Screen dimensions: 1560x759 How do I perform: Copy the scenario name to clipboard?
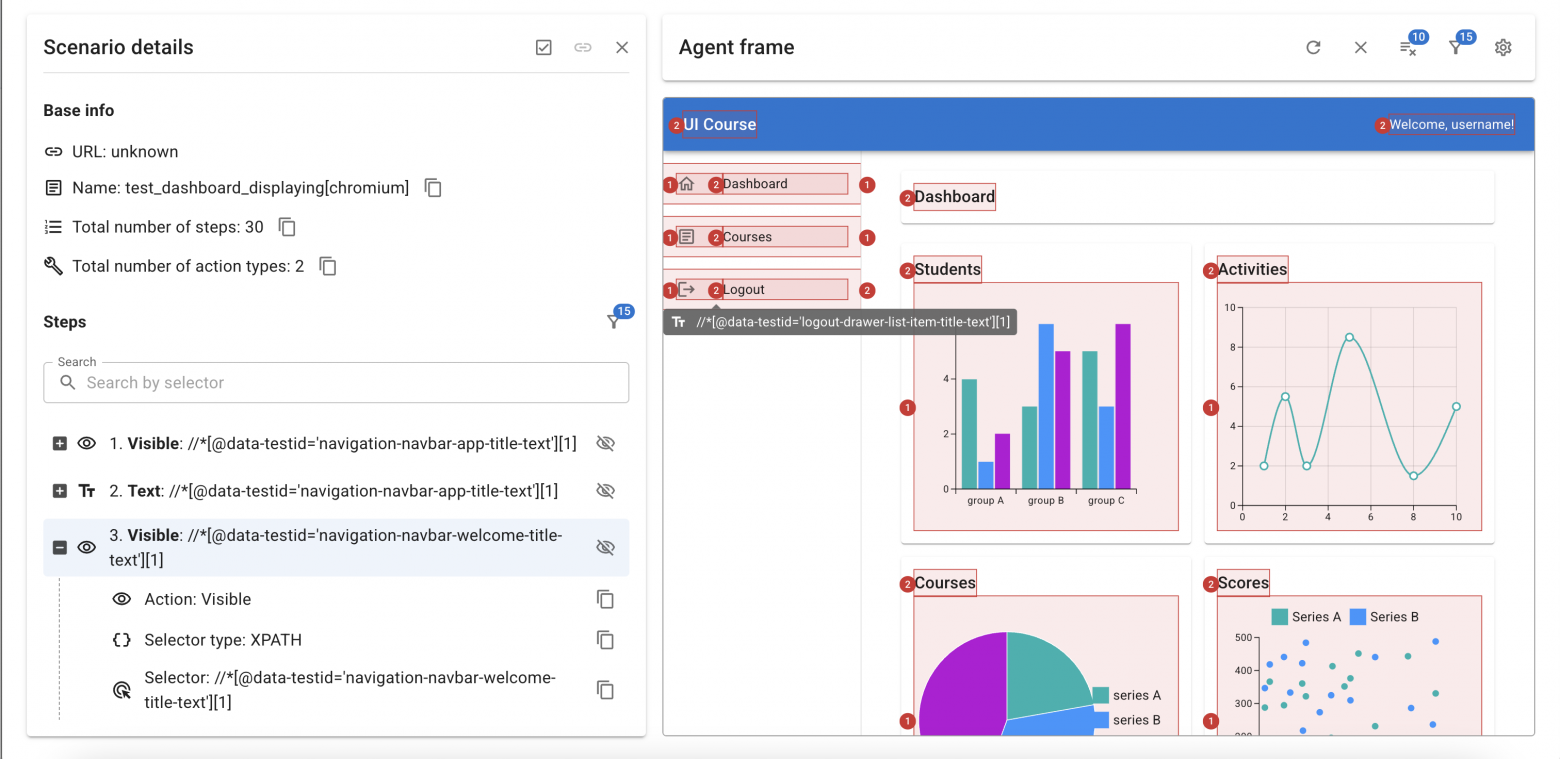point(433,188)
